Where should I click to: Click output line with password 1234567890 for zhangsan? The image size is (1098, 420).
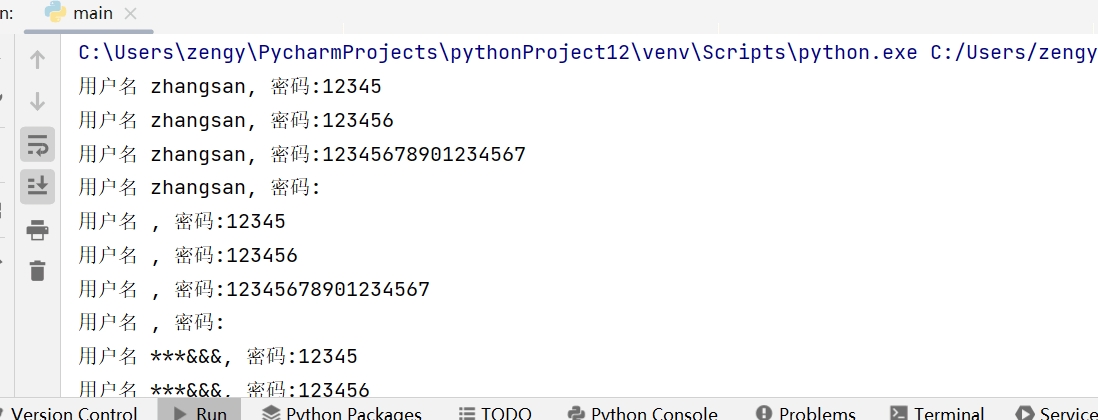(x=302, y=155)
